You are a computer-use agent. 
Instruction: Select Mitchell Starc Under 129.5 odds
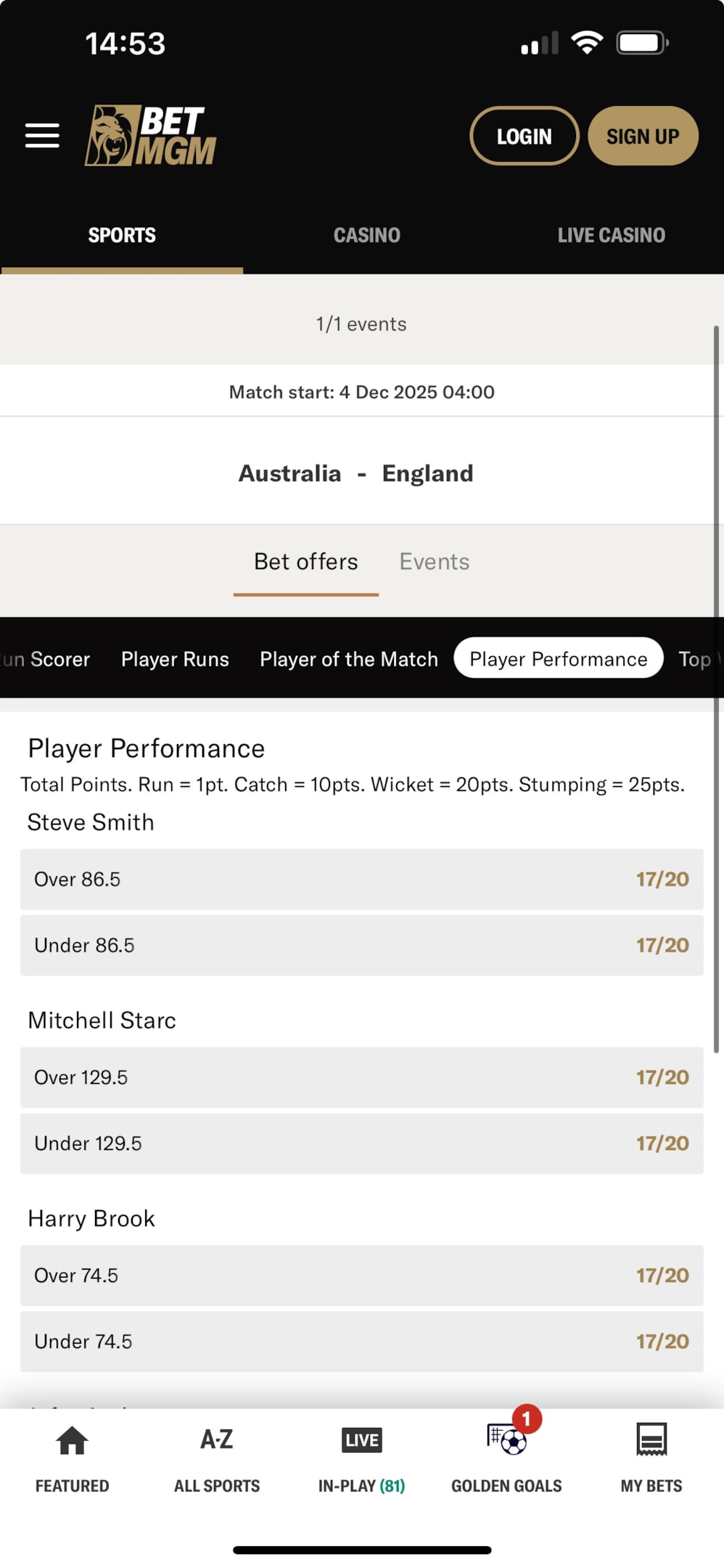point(361,1143)
